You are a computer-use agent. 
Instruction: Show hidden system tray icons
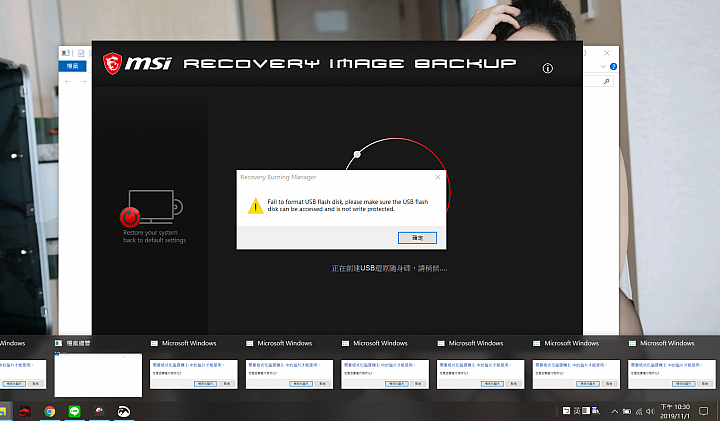pos(614,411)
